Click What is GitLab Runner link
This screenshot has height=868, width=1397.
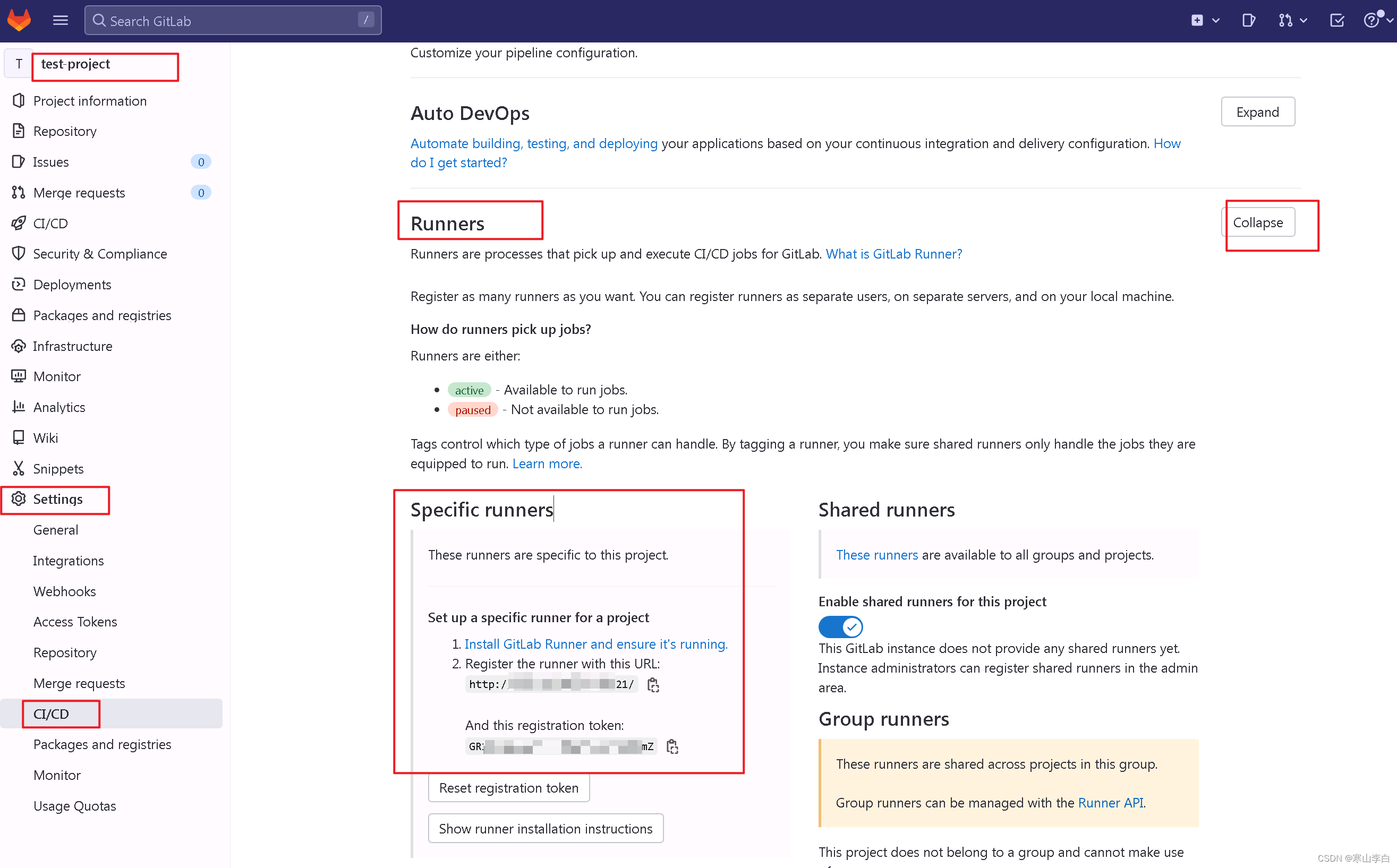pyautogui.click(x=893, y=254)
